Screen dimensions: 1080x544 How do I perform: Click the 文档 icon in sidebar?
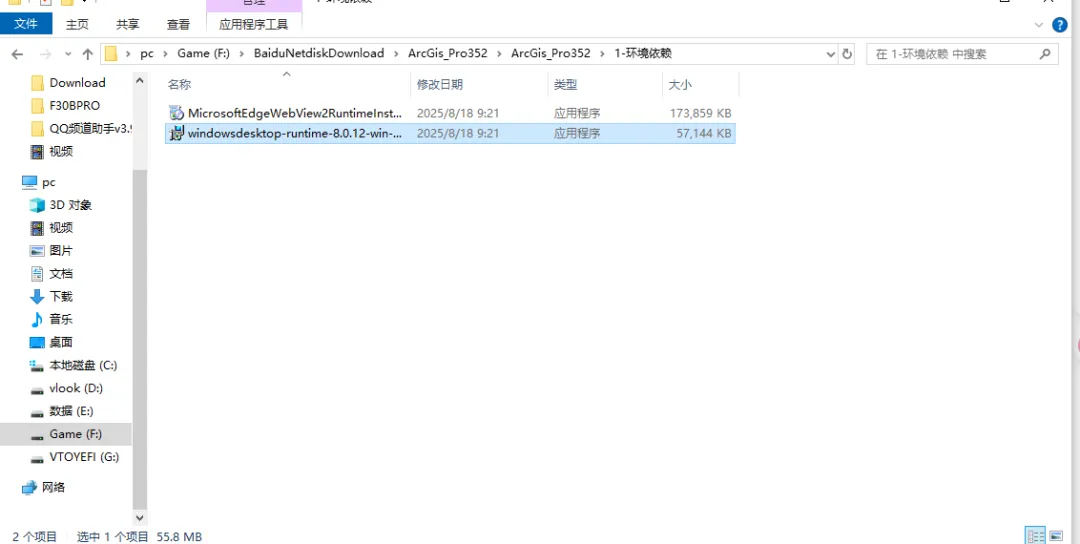pyautogui.click(x=37, y=273)
